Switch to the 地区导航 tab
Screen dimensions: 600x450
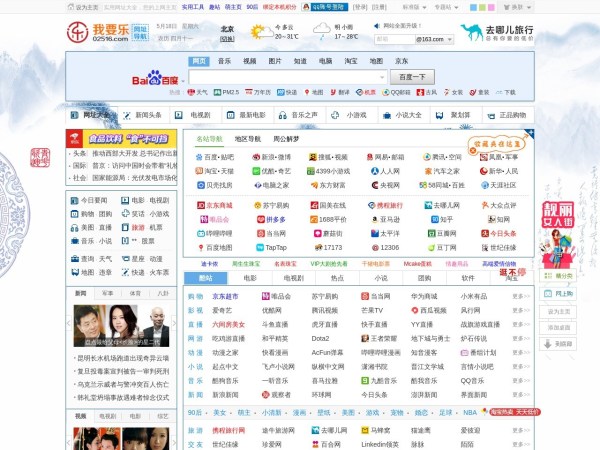(x=248, y=139)
